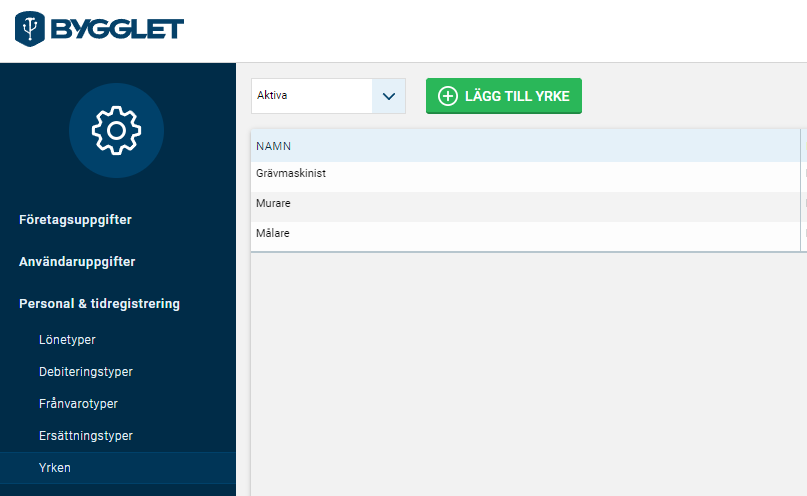Screen dimensions: 807x496
Task: Click the Målare row in the table
Action: pos(273,234)
